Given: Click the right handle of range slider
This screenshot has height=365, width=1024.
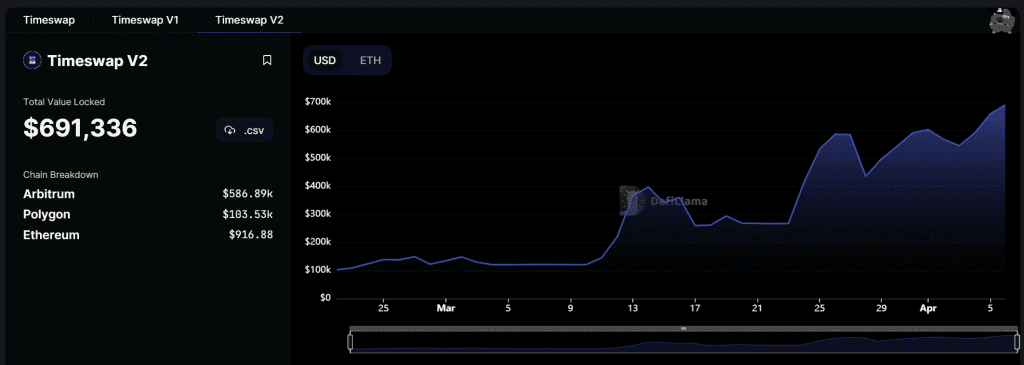Looking at the screenshot, I should 1017,341.
